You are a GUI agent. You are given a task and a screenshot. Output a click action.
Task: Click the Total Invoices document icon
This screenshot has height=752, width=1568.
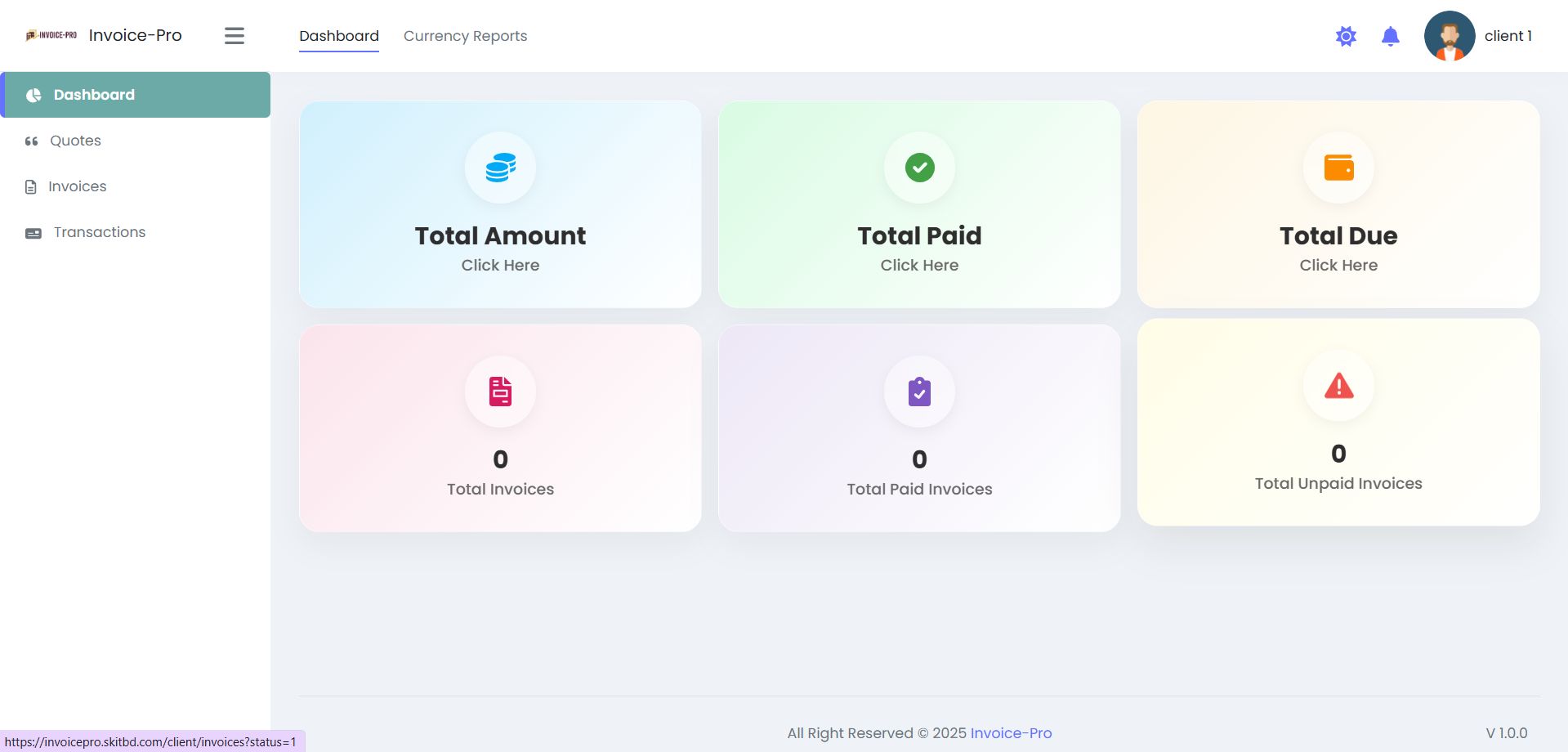point(500,392)
